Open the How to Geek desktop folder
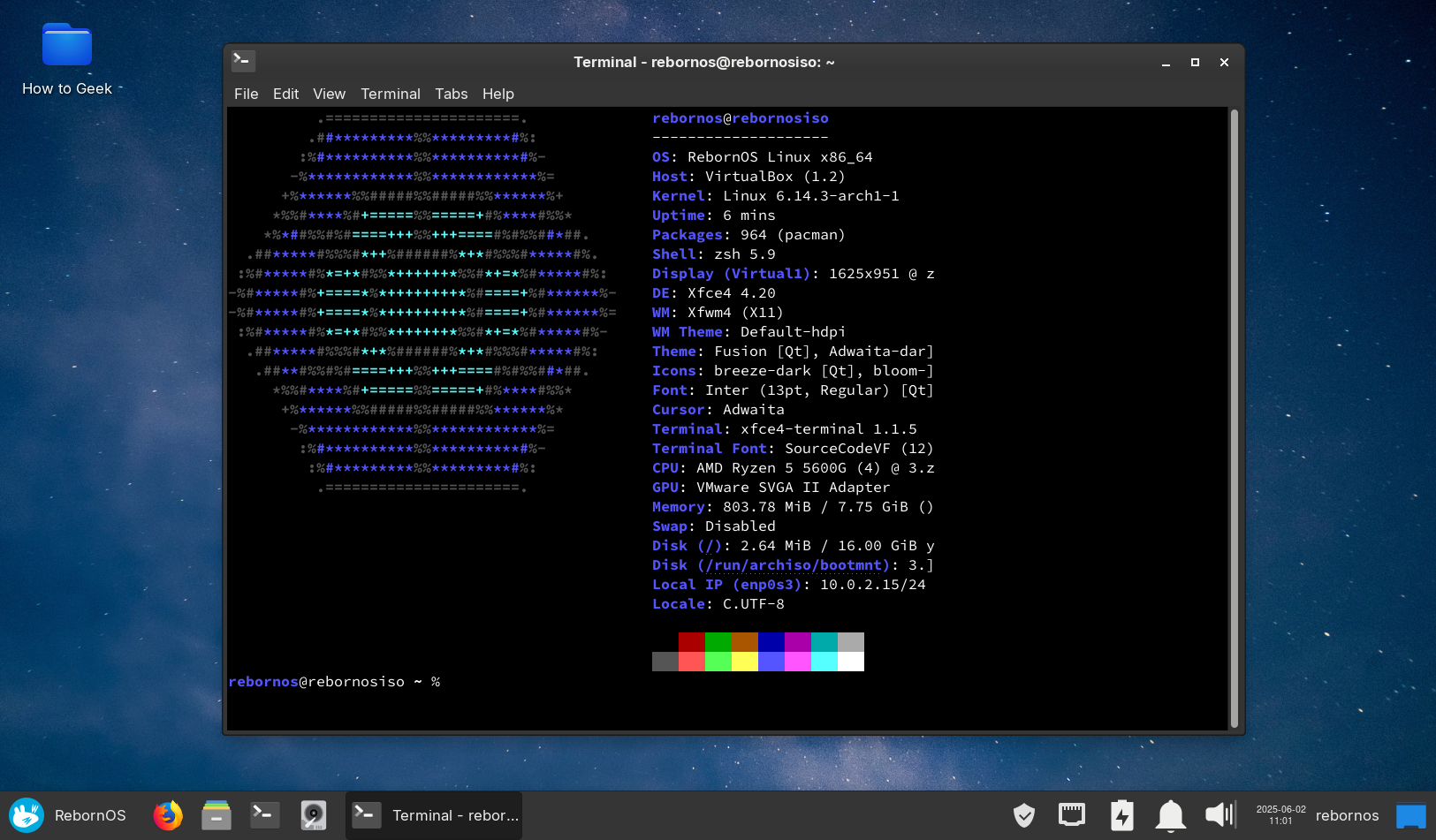Image resolution: width=1436 pixels, height=840 pixels. 67,59
